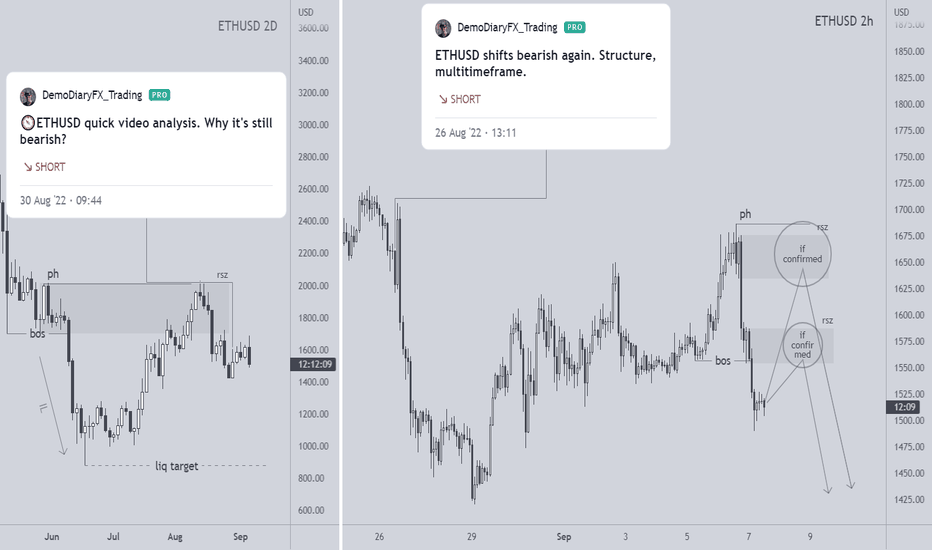This screenshot has height=550, width=932.
Task: Select the upper 'if confirmed' circle annotation
Action: 802,254
